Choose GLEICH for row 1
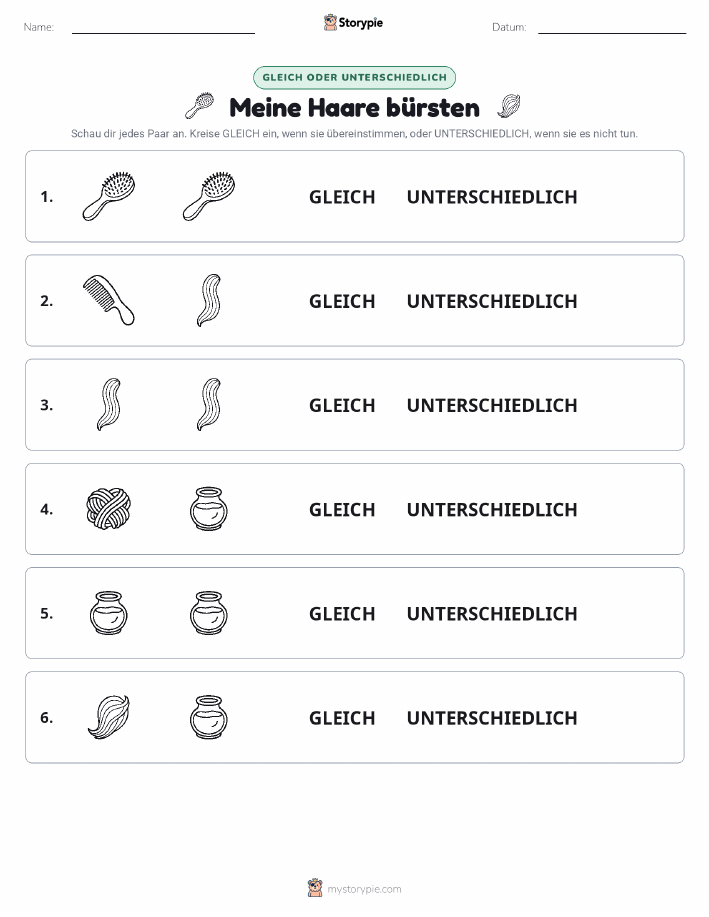 tap(342, 197)
